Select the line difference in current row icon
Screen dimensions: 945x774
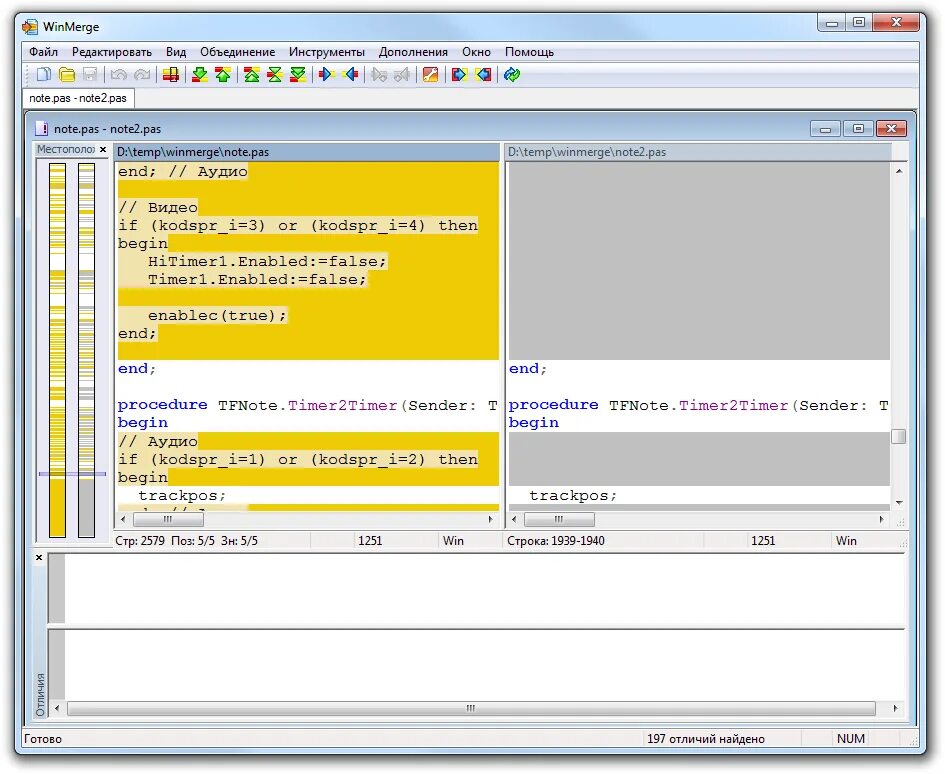coord(171,75)
